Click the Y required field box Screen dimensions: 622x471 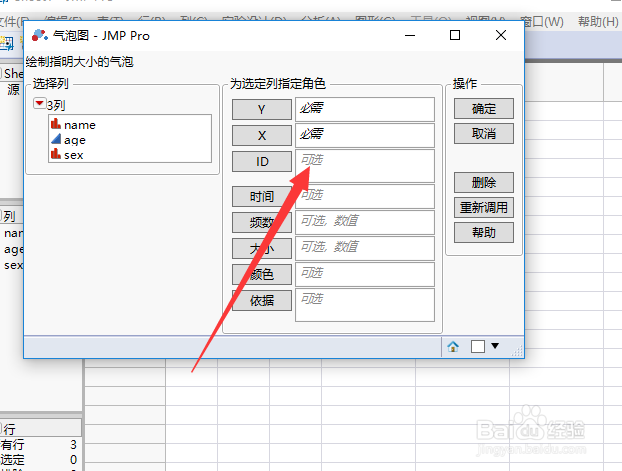[365, 110]
